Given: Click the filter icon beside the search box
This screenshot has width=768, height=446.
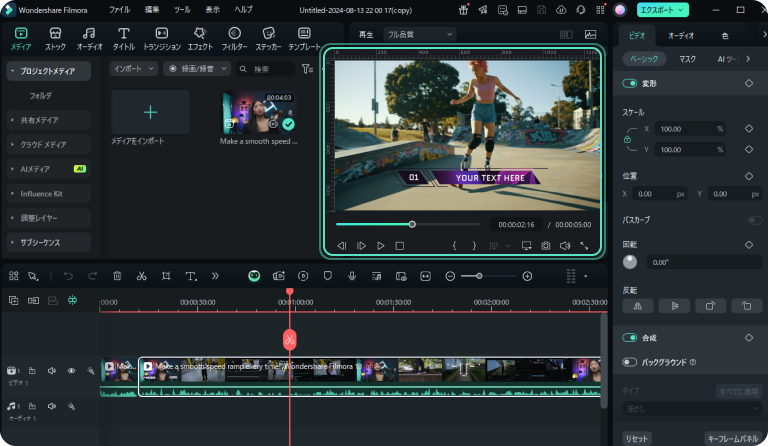Looking at the screenshot, I should click(x=307, y=69).
